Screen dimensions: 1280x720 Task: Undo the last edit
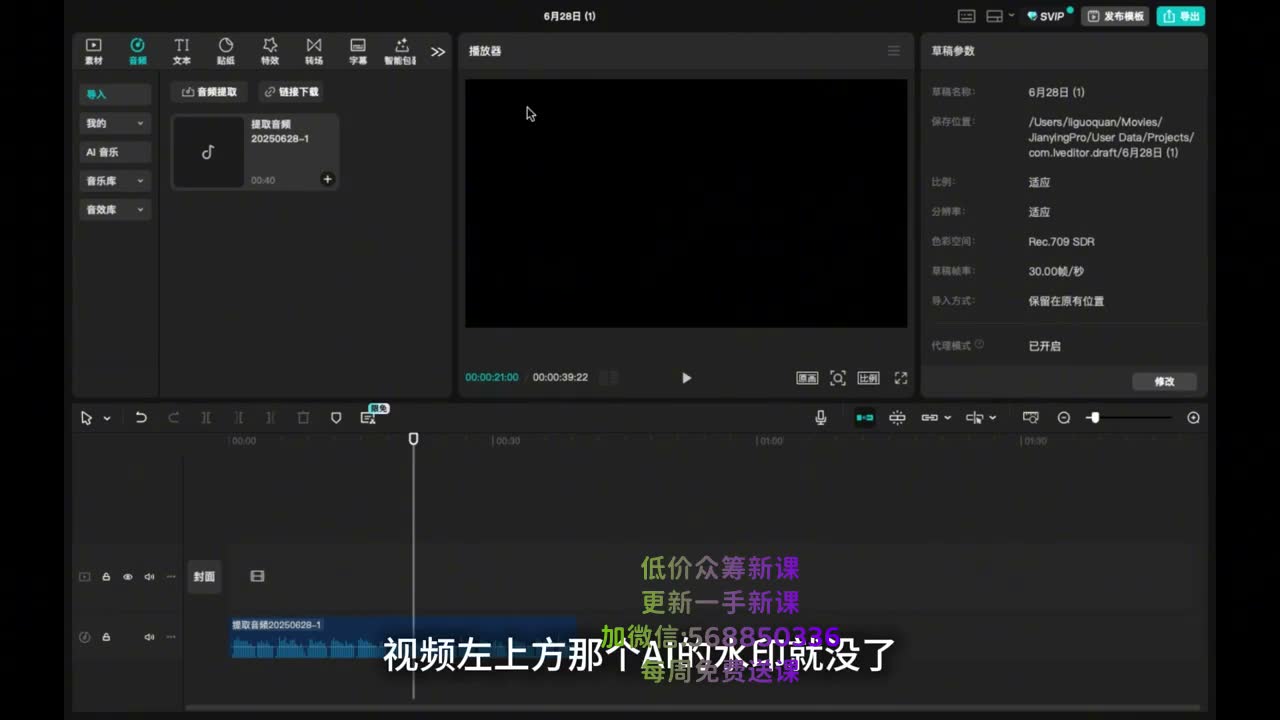[x=141, y=418]
